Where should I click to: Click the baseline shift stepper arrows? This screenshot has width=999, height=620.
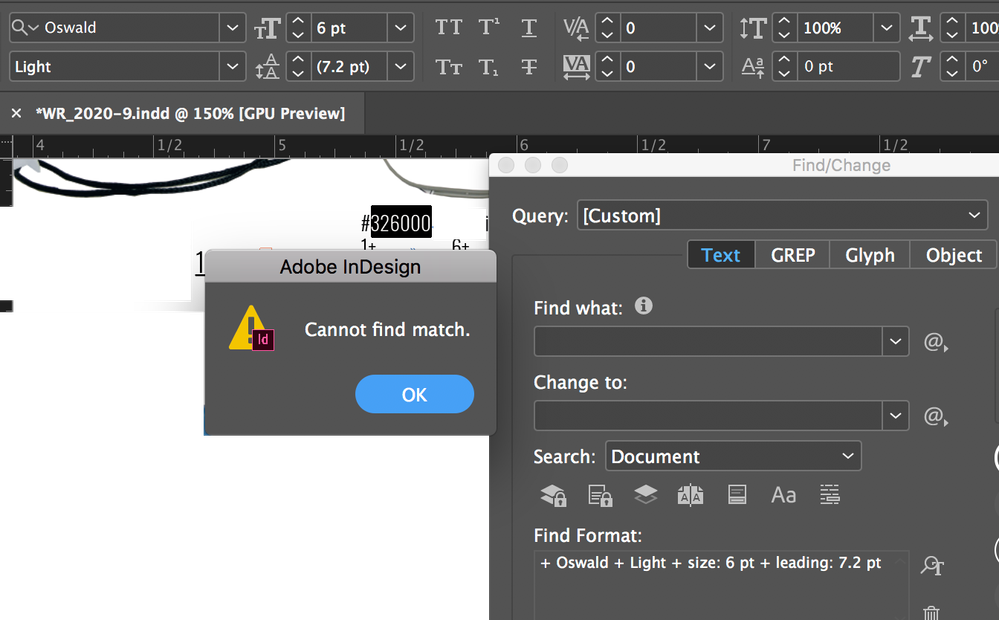click(784, 67)
